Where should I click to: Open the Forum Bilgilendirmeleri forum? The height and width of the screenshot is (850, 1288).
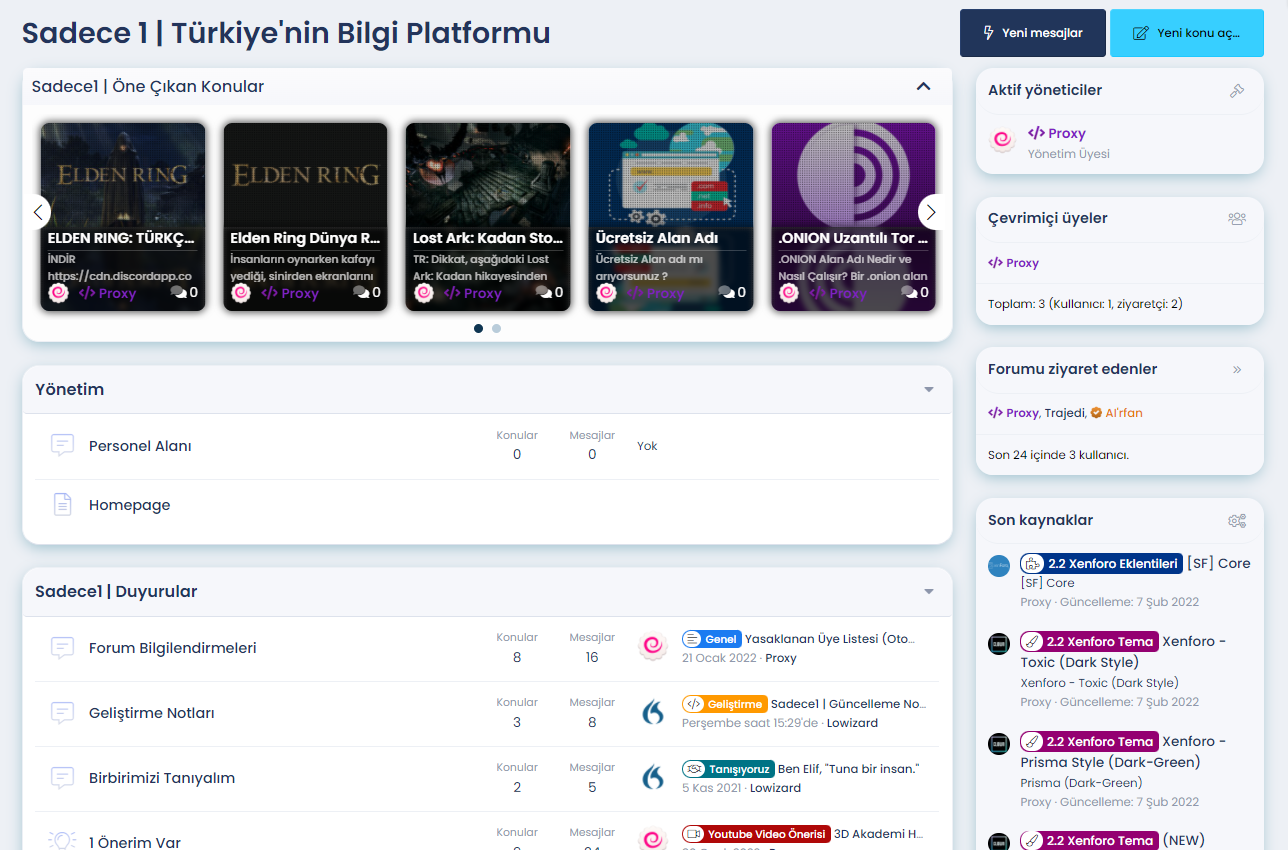(173, 648)
